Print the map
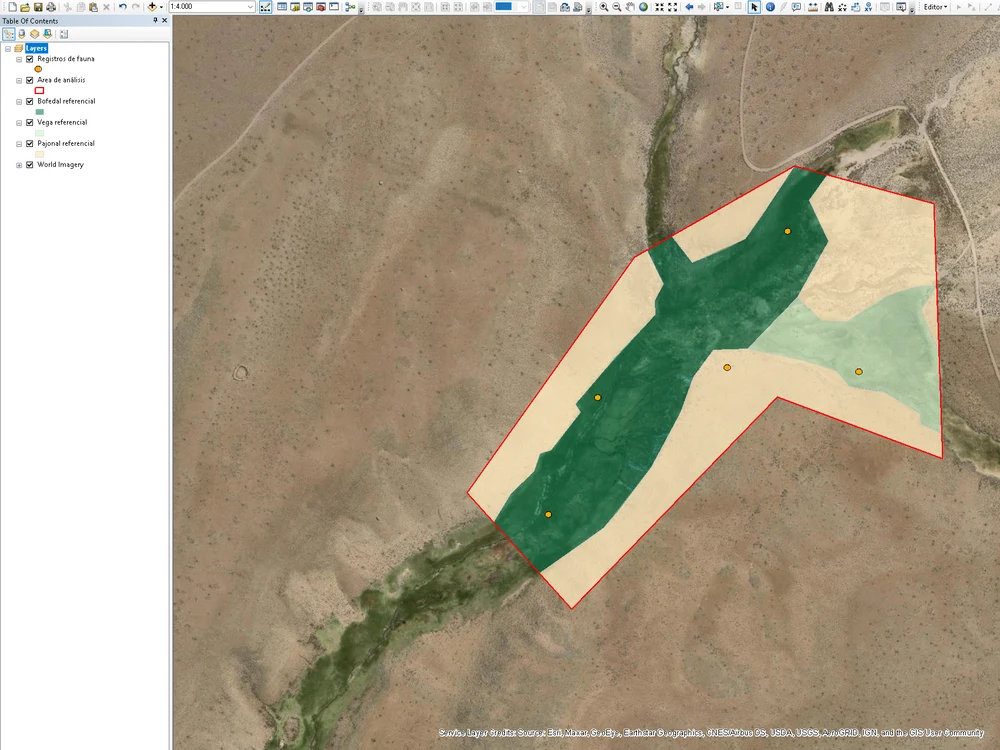The image size is (1000, 750). click(51, 7)
